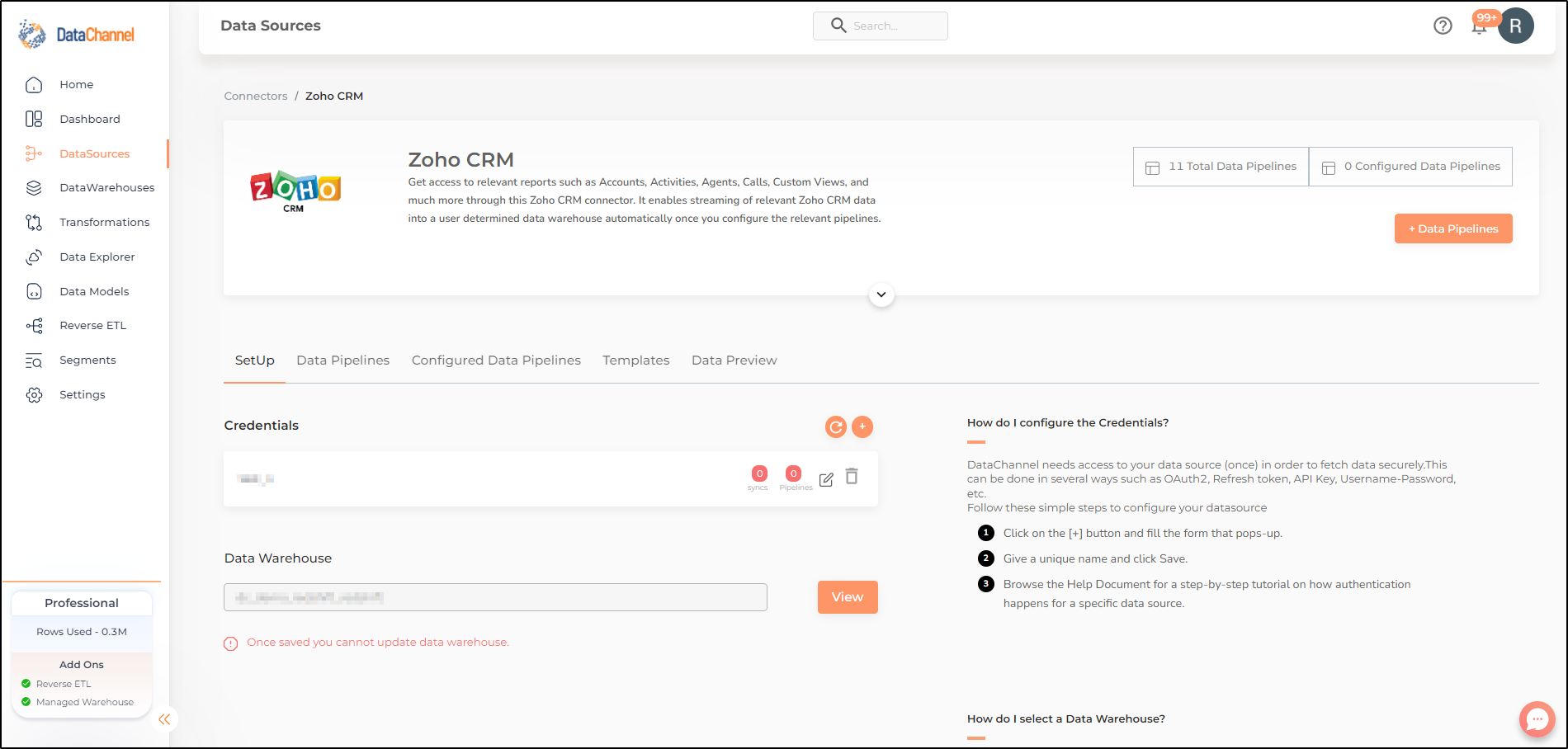Expand the connector details chevron
Viewport: 1568px width, 749px height.
coord(881,294)
